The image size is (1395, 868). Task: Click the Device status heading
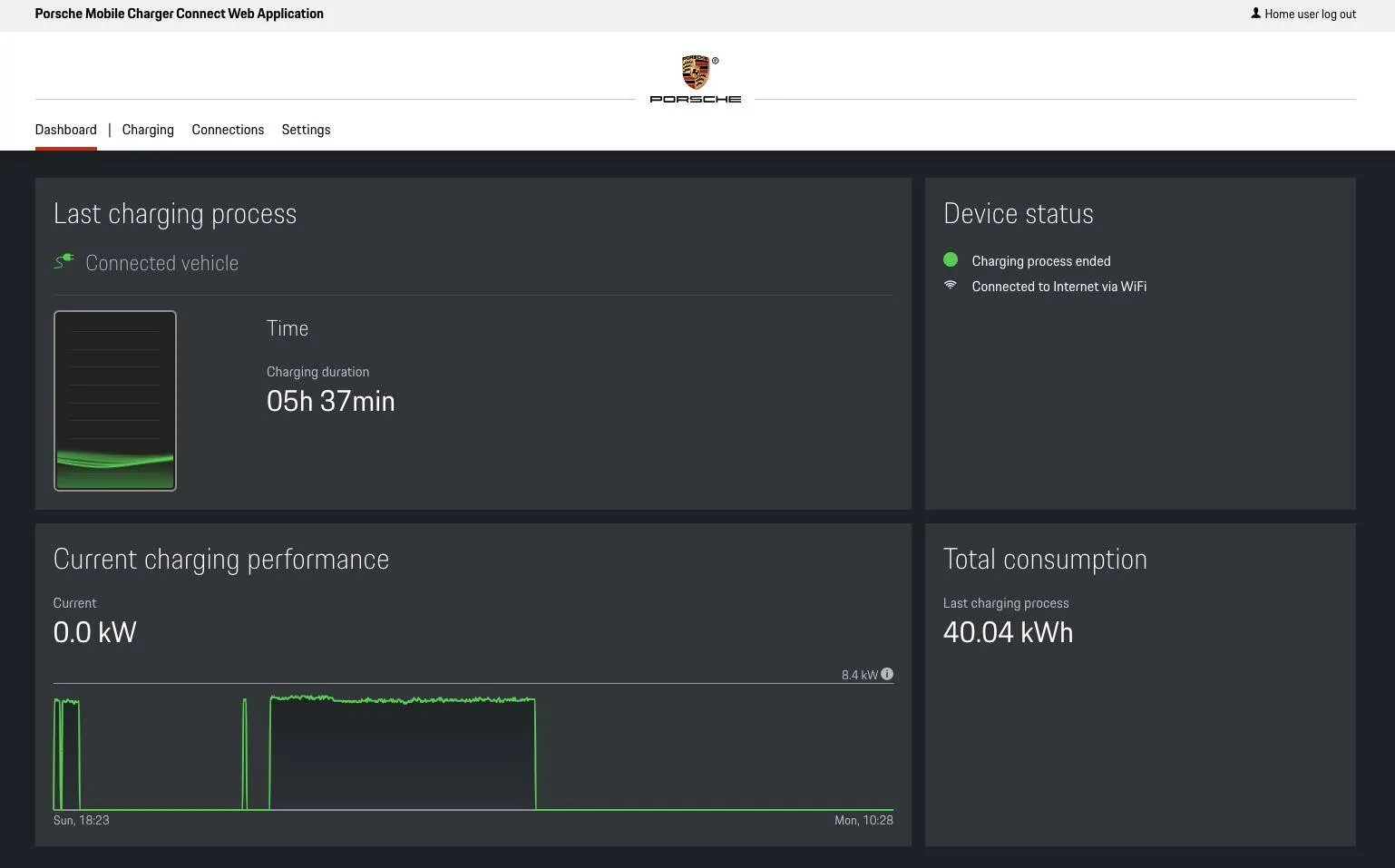(1019, 214)
